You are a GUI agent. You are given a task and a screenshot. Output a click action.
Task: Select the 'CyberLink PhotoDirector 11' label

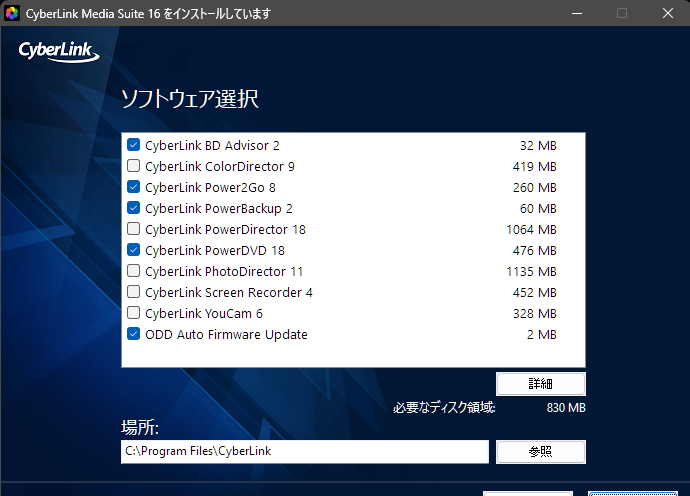[x=224, y=272]
